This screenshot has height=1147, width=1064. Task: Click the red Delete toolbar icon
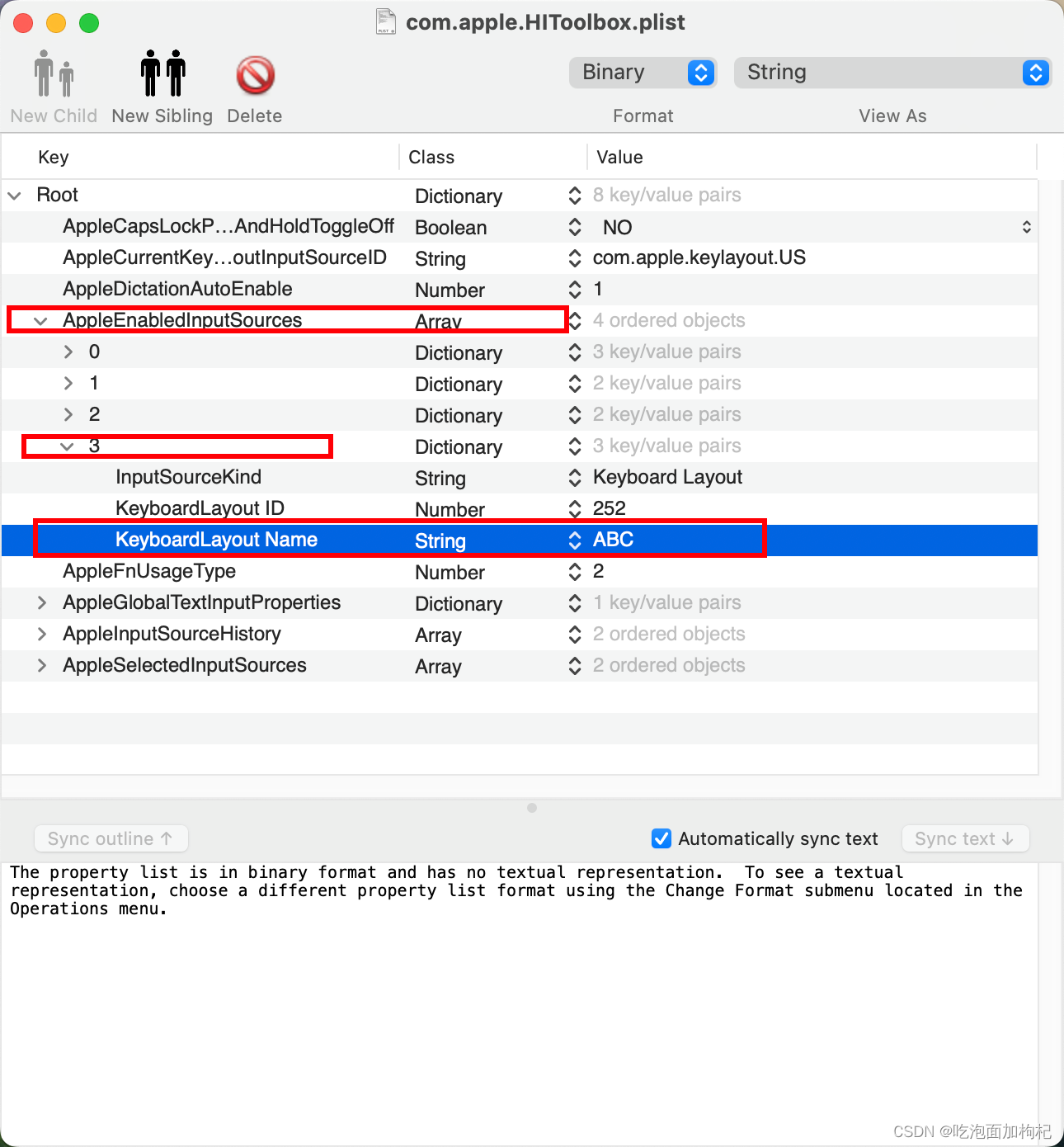coord(255,75)
